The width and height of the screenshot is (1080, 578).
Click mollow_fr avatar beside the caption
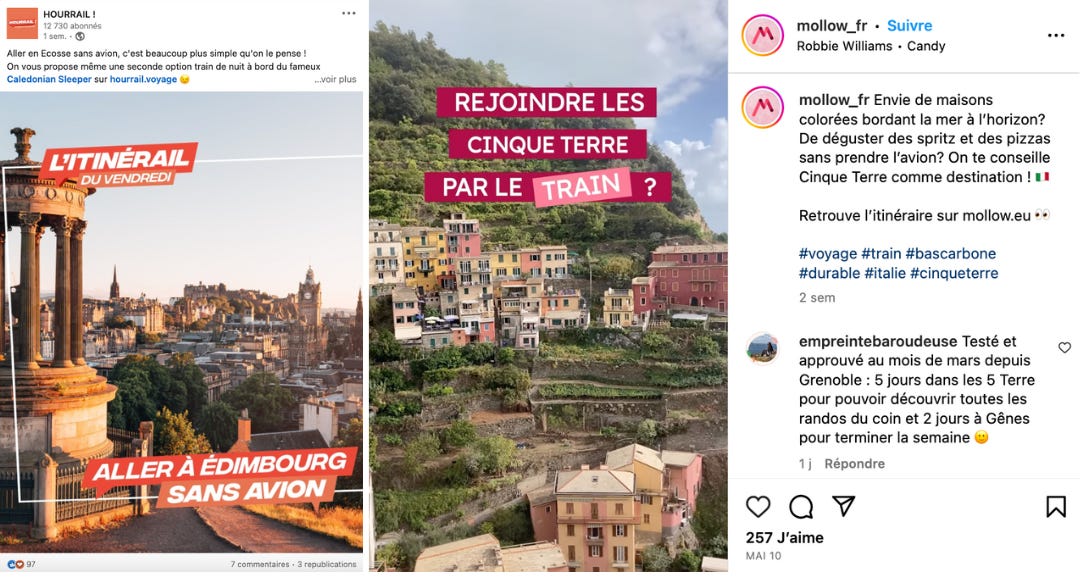click(762, 107)
